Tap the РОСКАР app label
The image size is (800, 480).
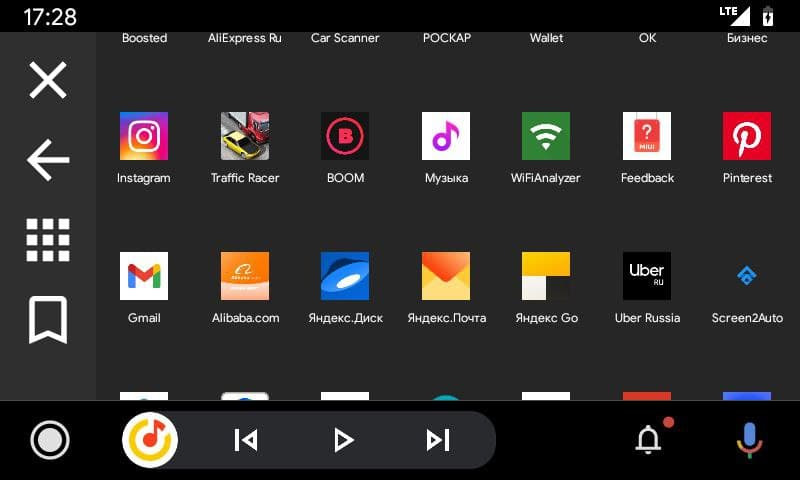coord(447,38)
